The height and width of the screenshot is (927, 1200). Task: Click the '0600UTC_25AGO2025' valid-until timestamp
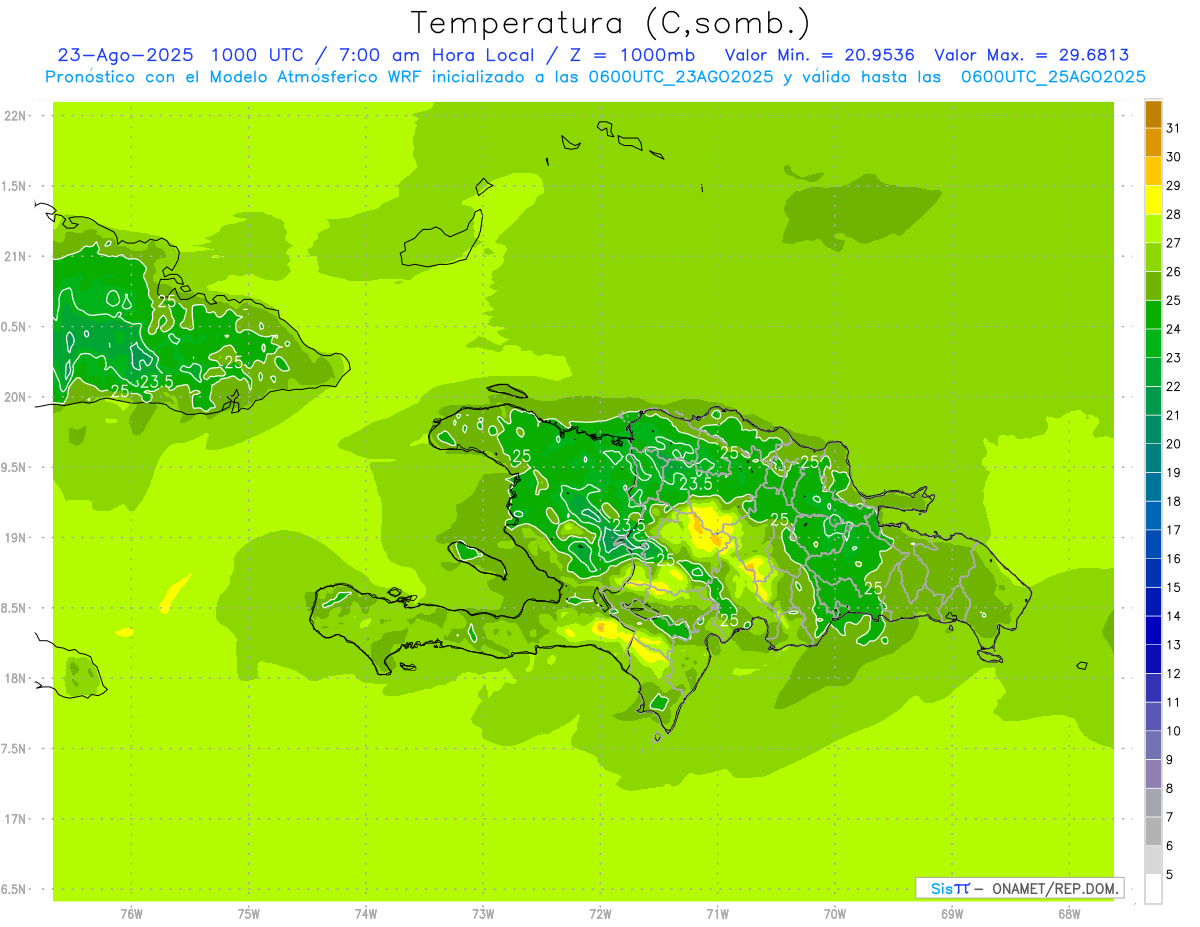(x=1053, y=77)
